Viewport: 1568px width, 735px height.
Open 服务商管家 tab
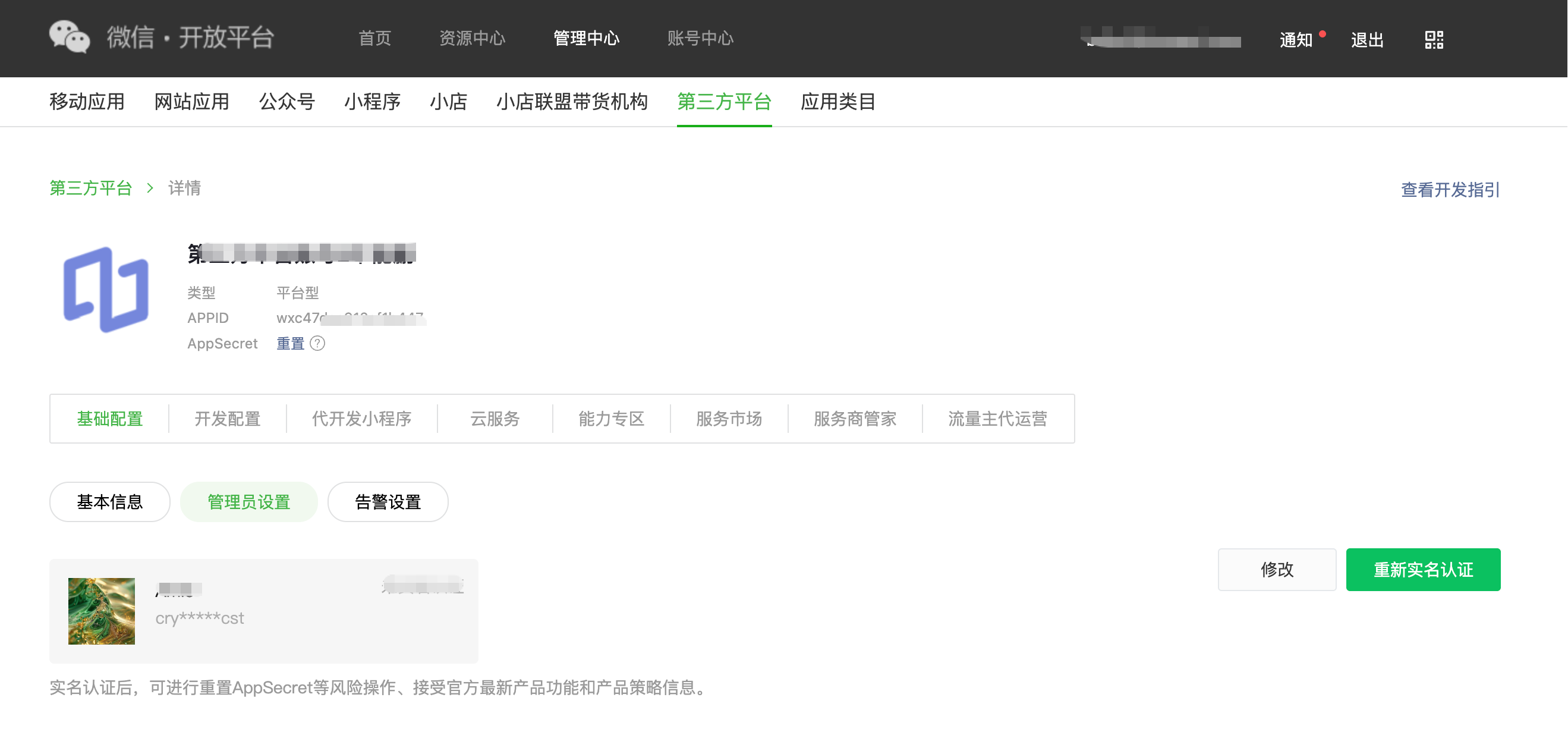(855, 419)
